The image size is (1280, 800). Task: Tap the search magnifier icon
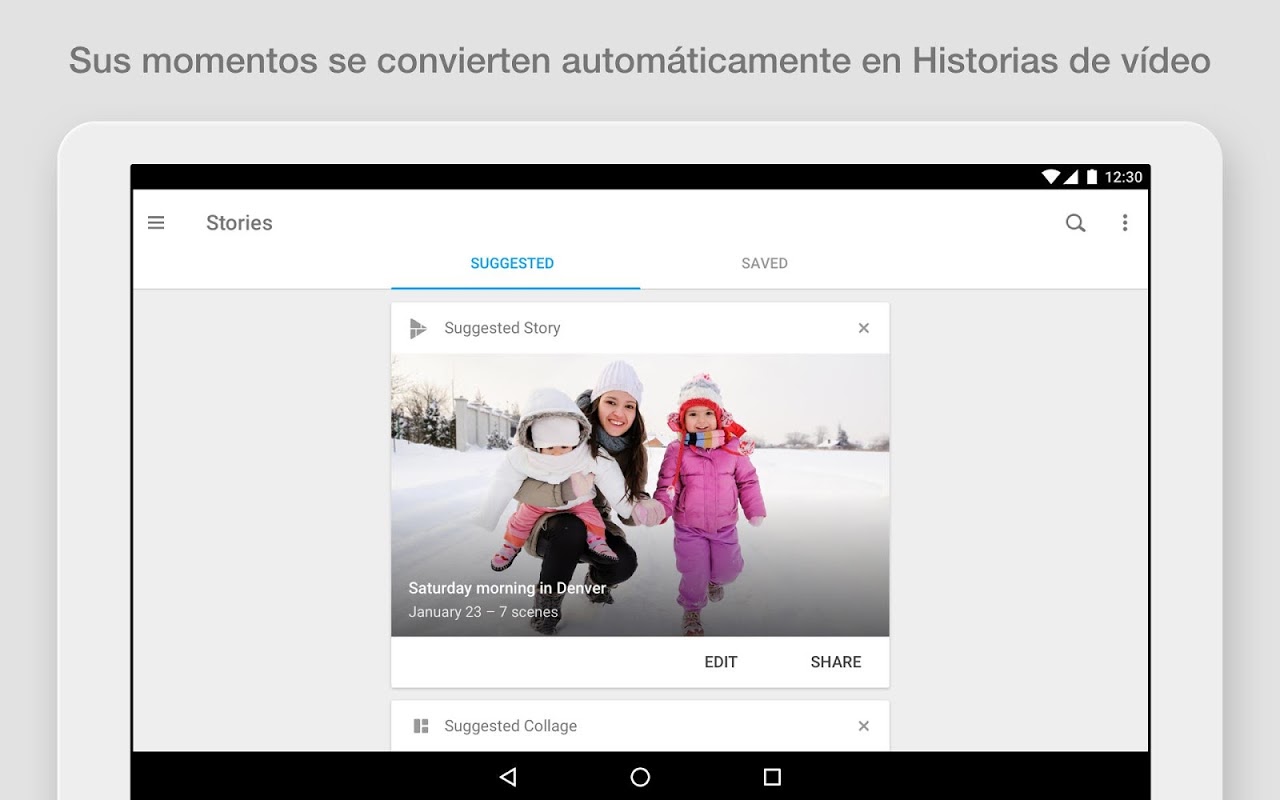(1075, 223)
